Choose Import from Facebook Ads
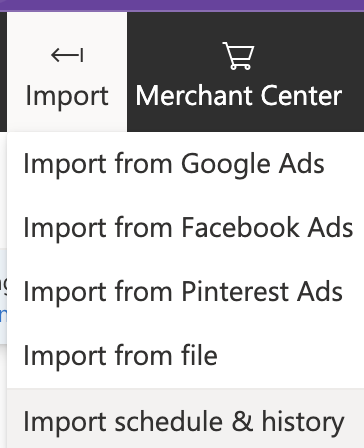The width and height of the screenshot is (364, 448). 185,228
